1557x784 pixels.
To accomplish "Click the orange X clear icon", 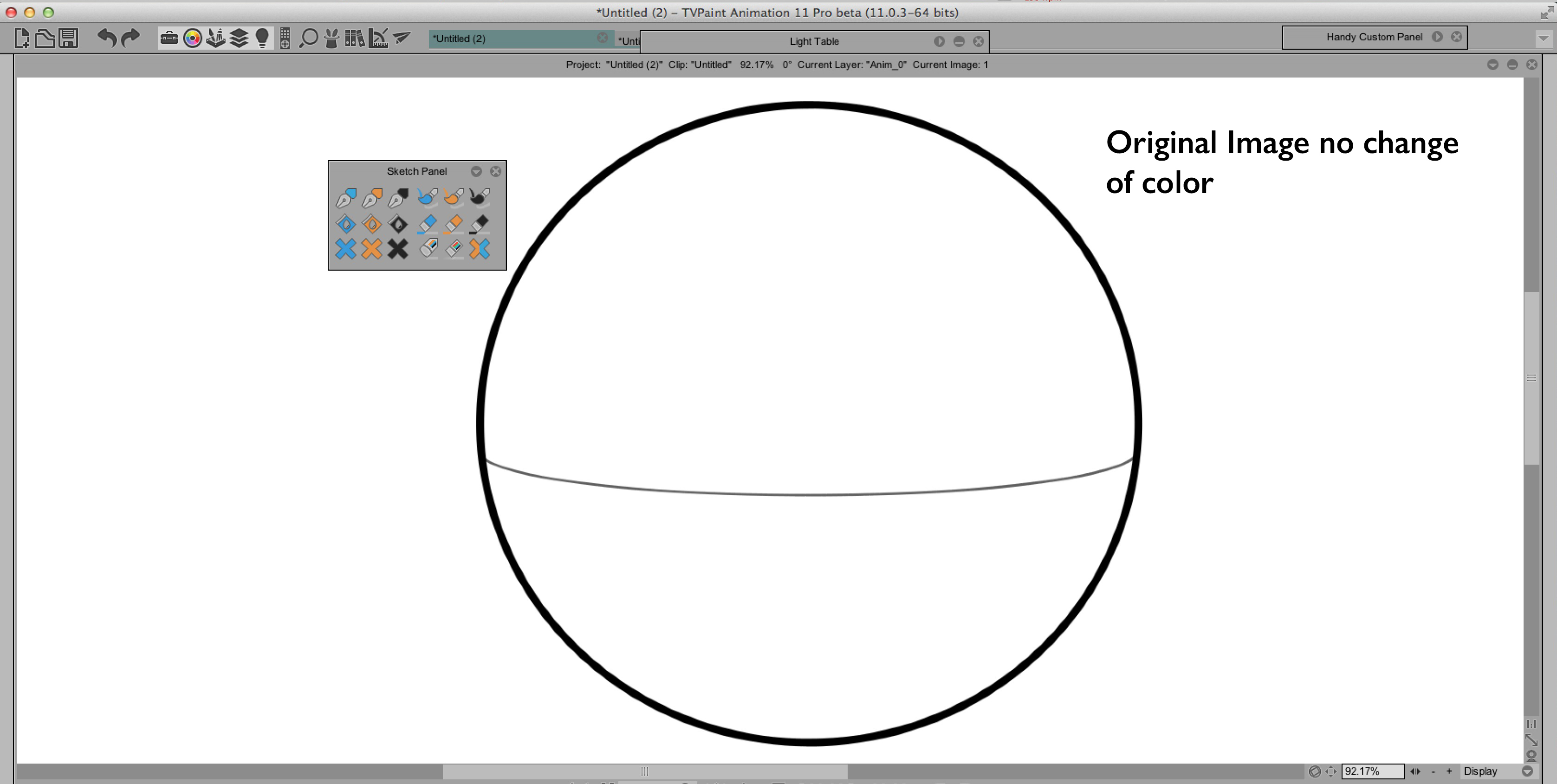I will click(x=372, y=249).
